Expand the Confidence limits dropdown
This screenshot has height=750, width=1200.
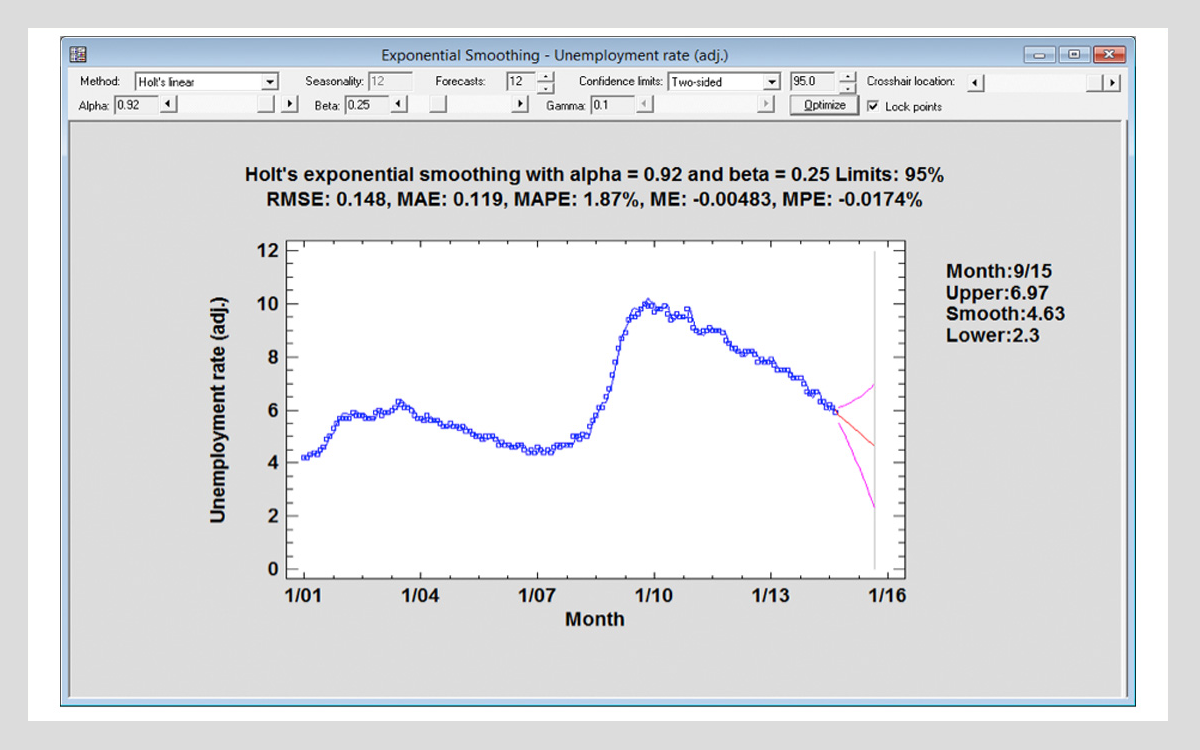coord(771,82)
